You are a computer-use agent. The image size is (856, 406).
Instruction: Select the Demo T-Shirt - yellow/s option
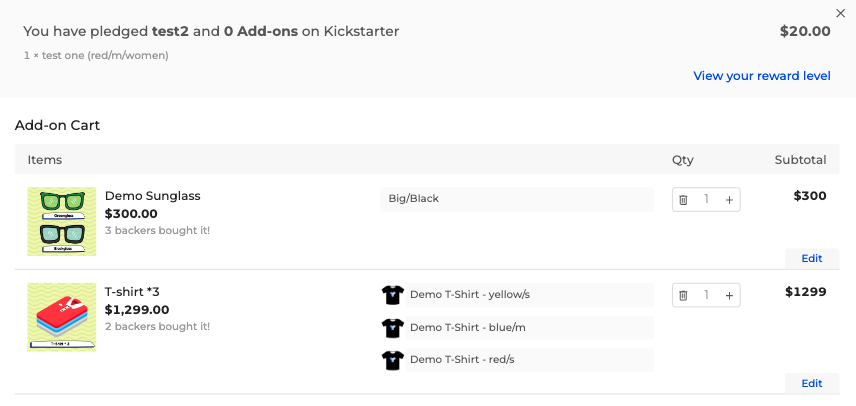(529, 295)
